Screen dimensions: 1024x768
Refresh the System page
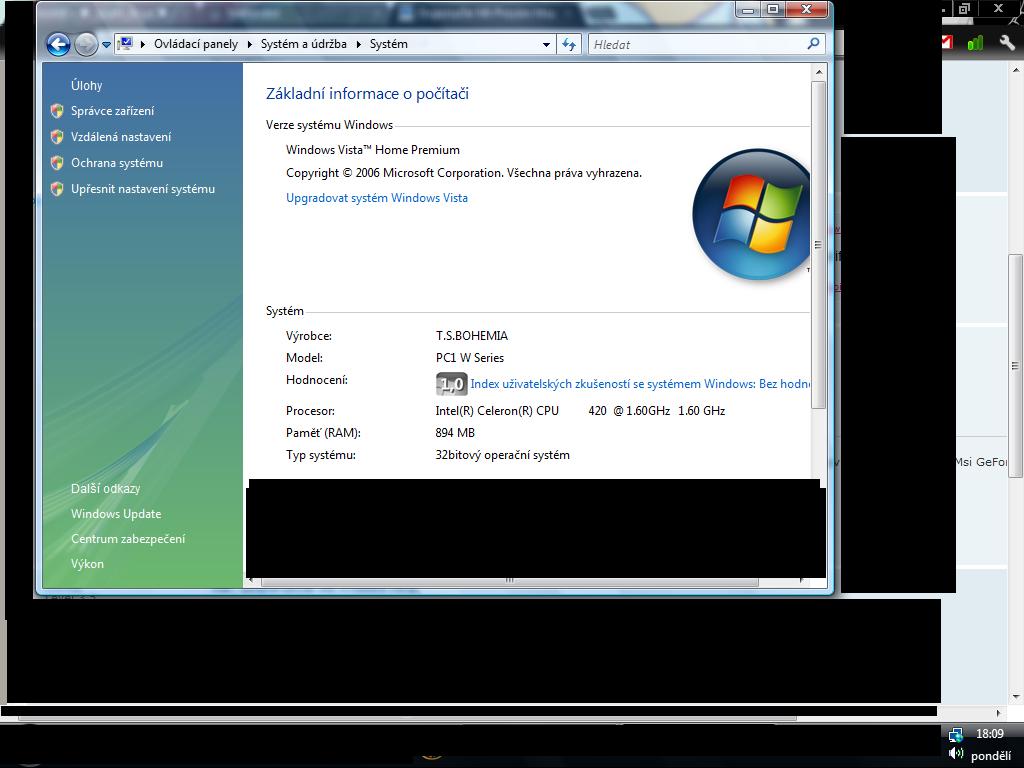(x=569, y=44)
